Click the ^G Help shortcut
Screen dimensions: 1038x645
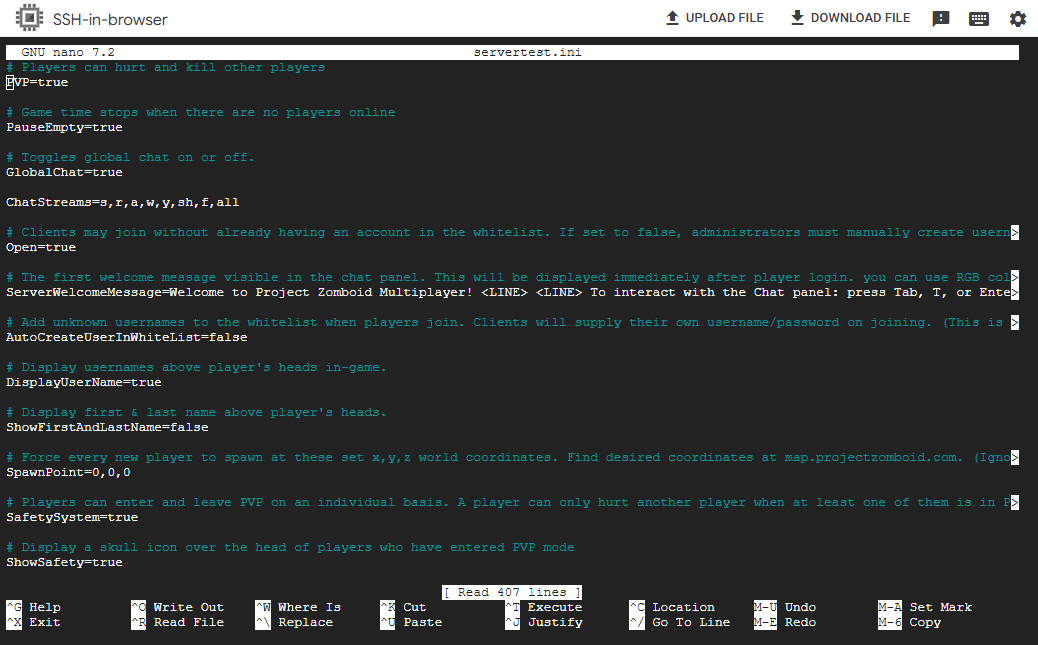(x=34, y=607)
